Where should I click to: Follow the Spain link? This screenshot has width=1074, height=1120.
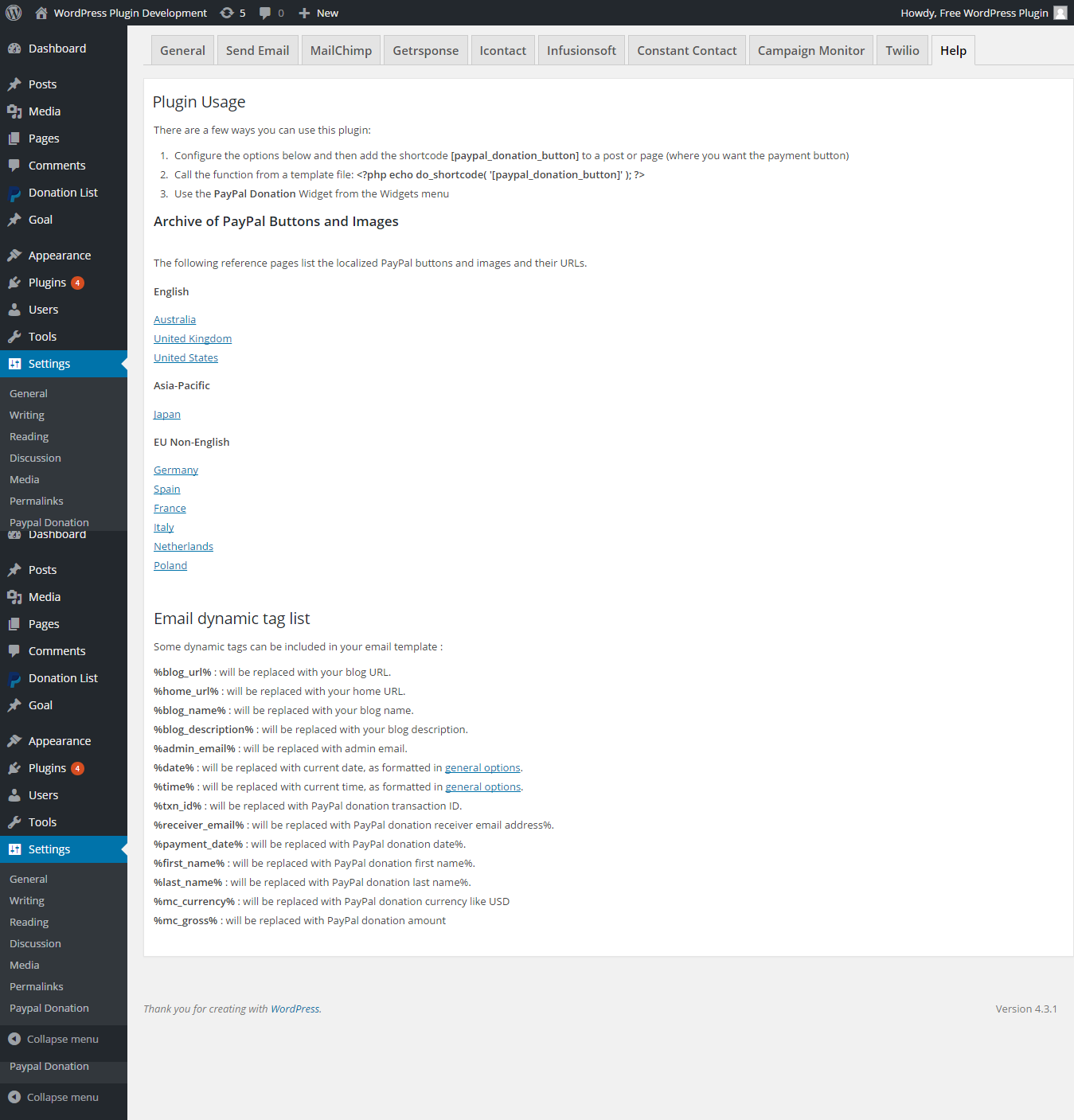[167, 489]
